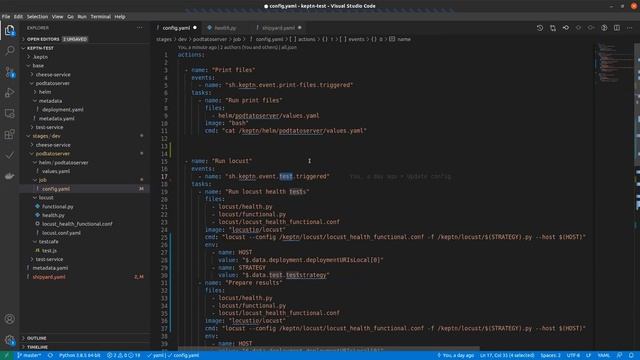
Task: Click the open changes icon in editor toolbar
Action: pyautogui.click(x=553, y=28)
